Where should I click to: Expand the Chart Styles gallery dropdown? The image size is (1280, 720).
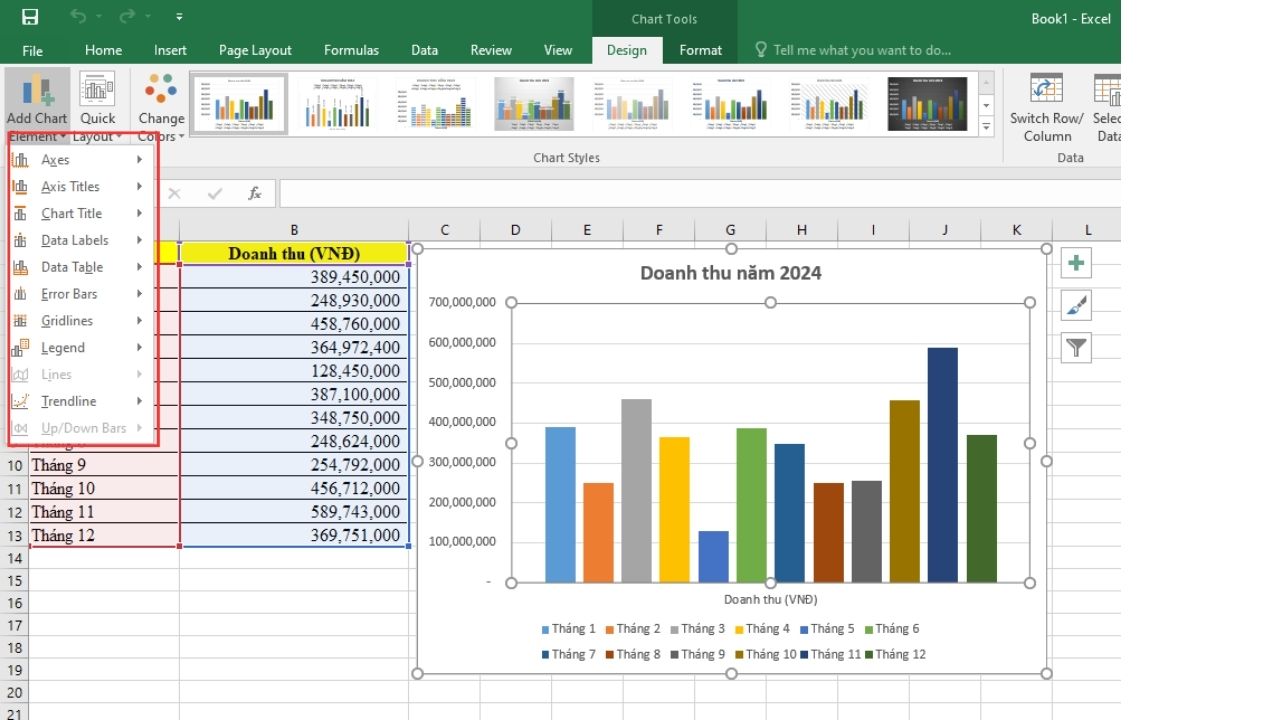986,127
